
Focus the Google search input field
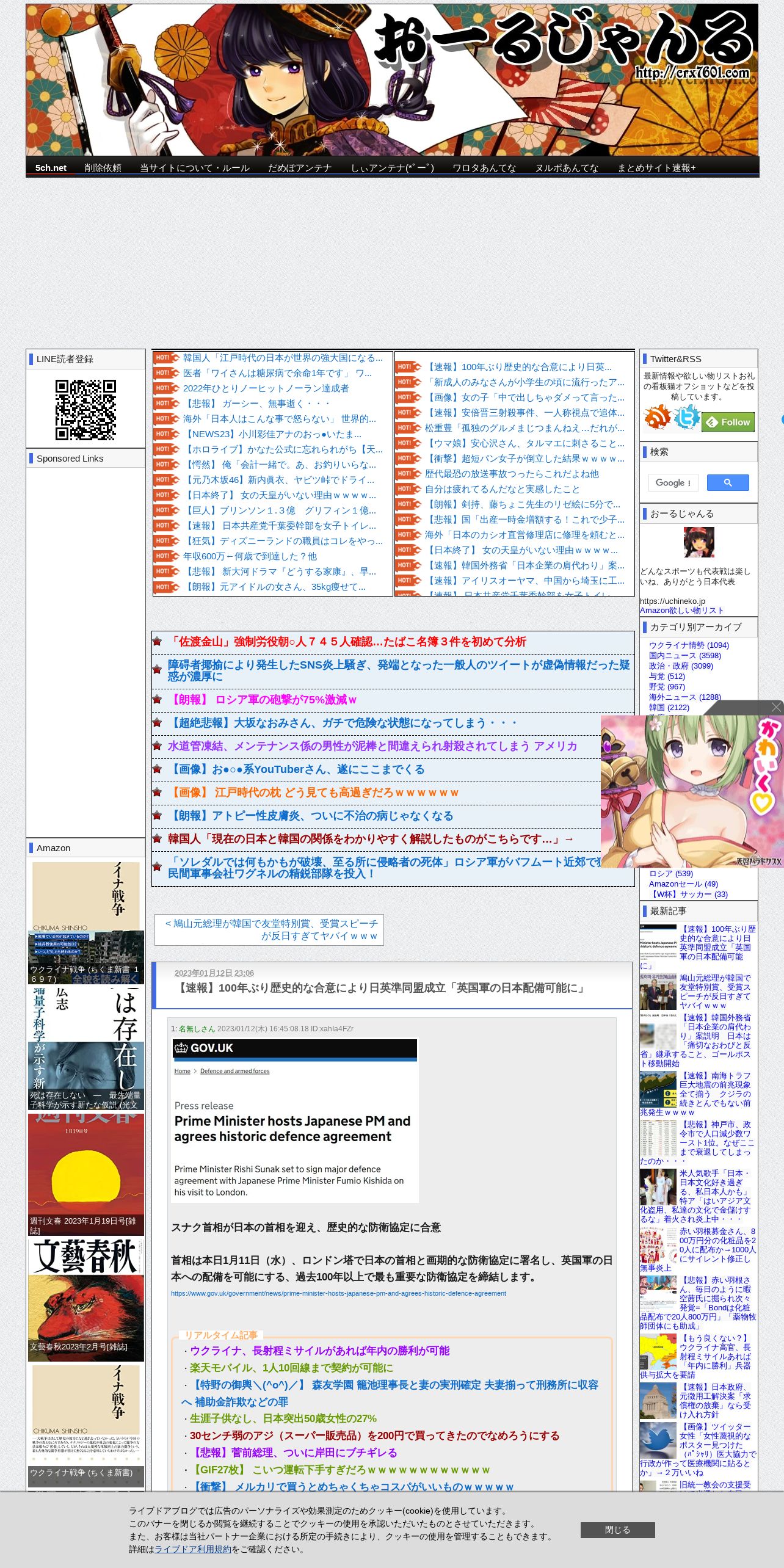[673, 482]
